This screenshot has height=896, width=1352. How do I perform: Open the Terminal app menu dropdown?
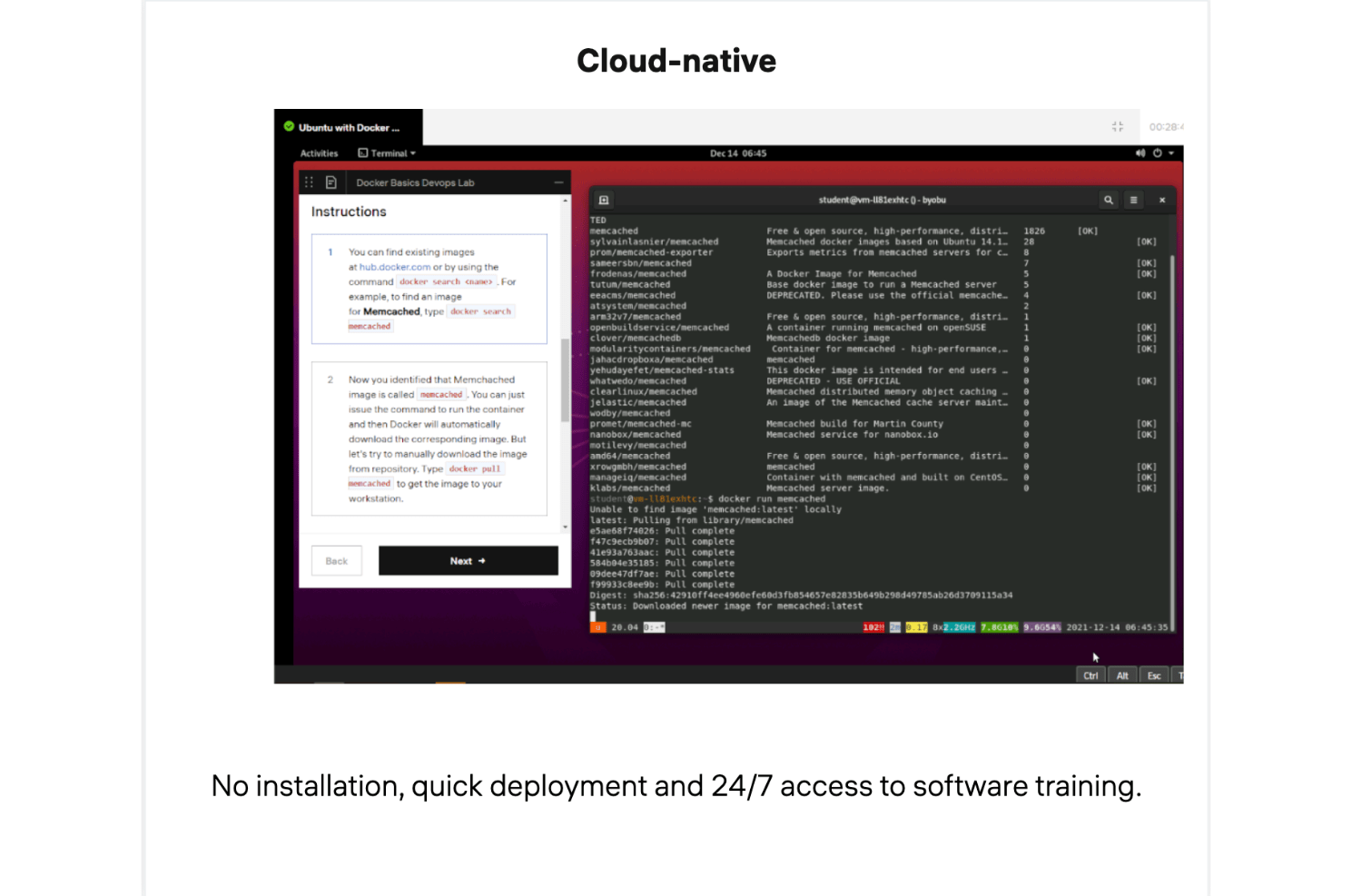[x=388, y=153]
